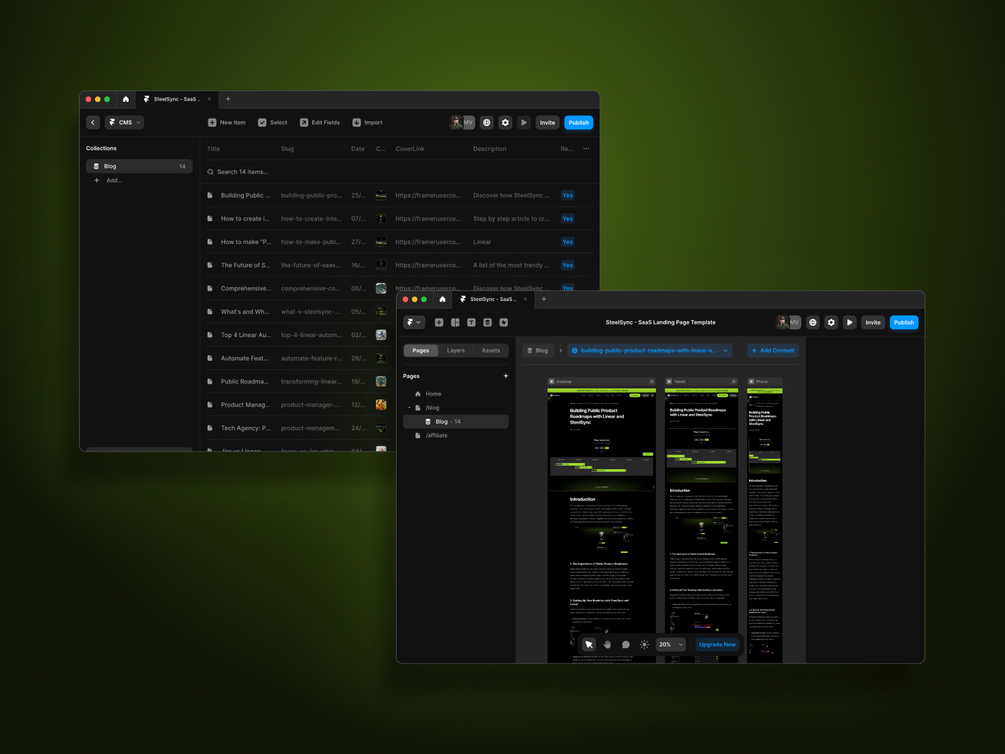Click the Insert plus tool in editor
The image size is (1005, 754).
(439, 323)
